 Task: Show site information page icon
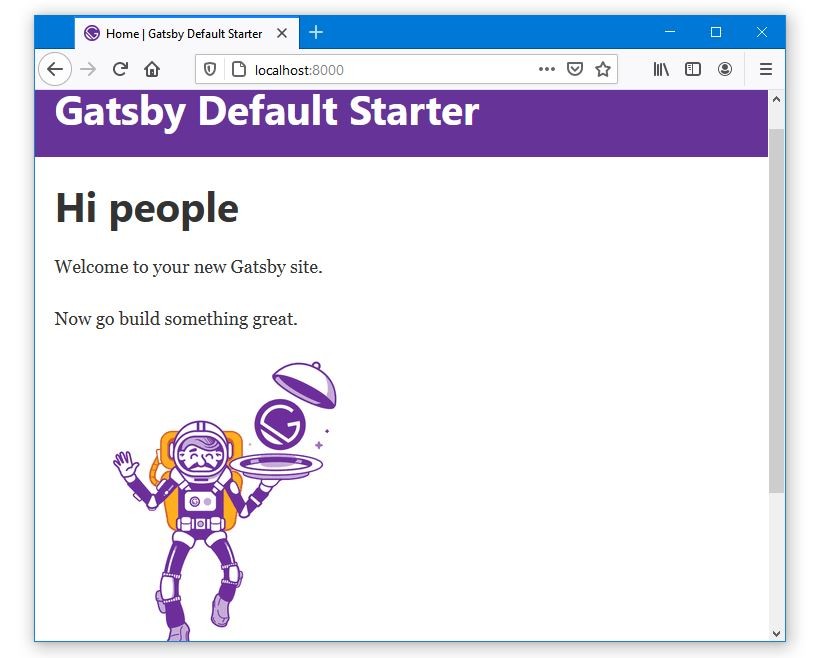pyautogui.click(x=238, y=69)
